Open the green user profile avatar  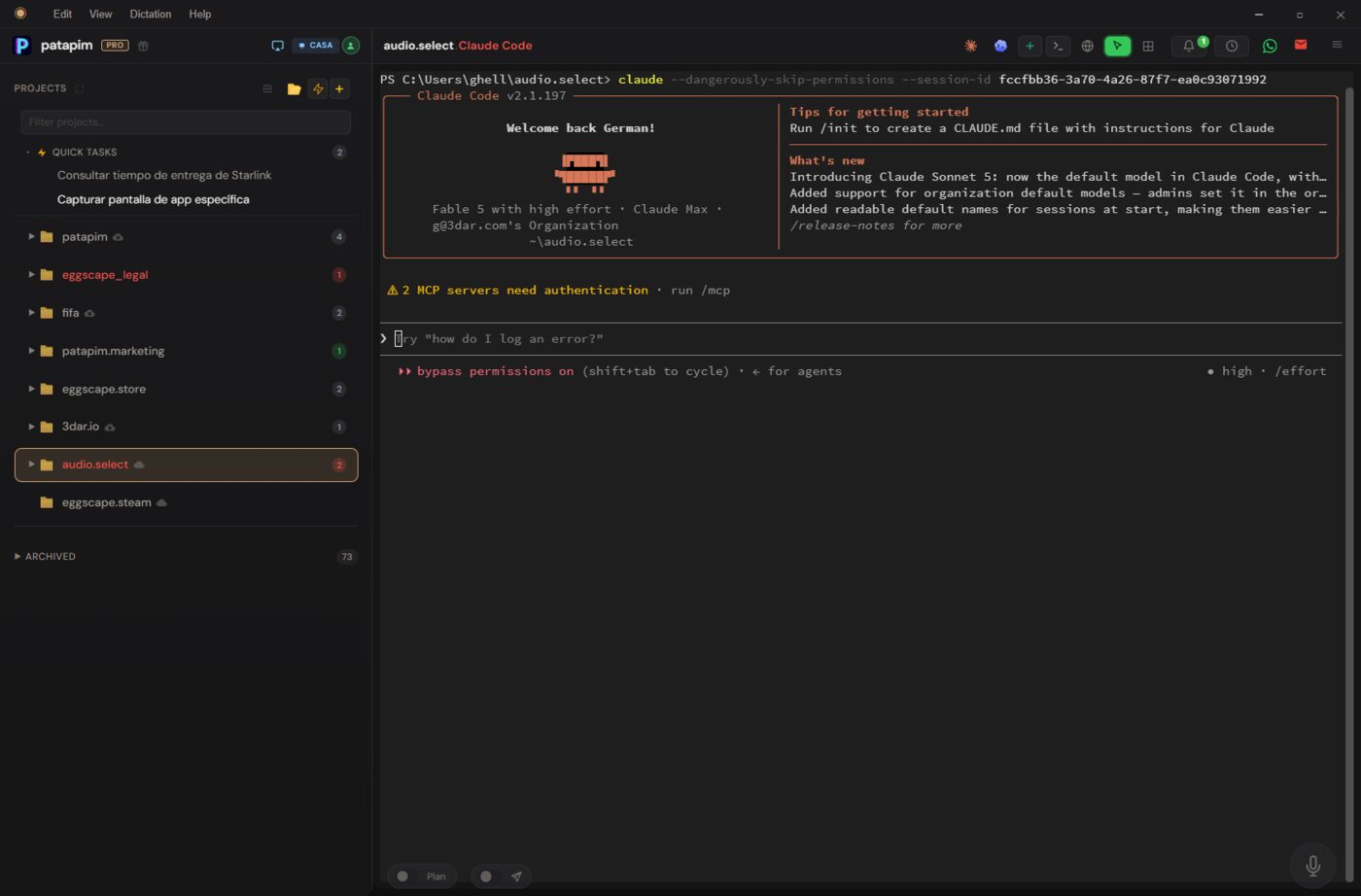[351, 46]
